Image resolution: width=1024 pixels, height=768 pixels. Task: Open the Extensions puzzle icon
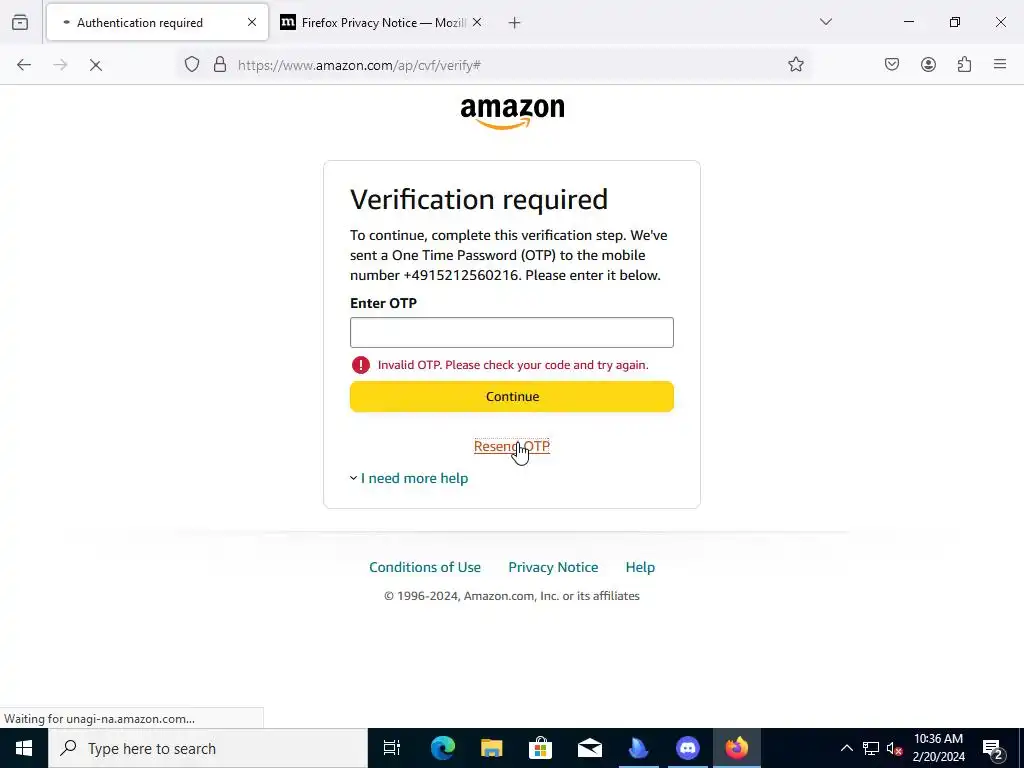pyautogui.click(x=965, y=64)
